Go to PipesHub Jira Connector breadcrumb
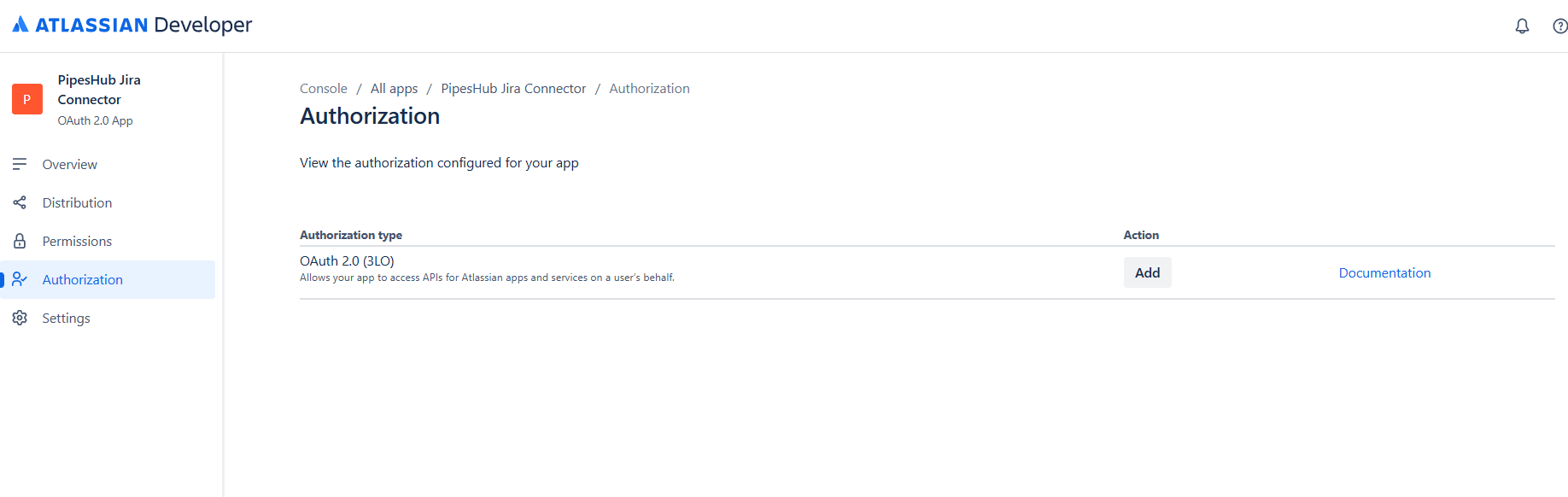Viewport: 1568px width, 497px height. (x=512, y=88)
